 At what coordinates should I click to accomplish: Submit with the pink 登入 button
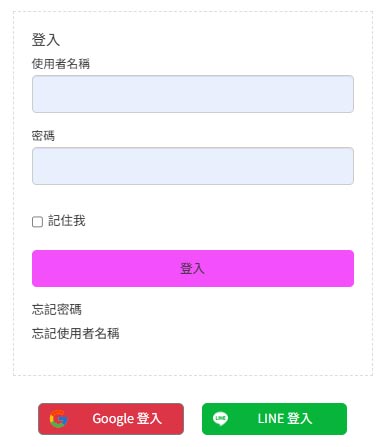pyautogui.click(x=193, y=268)
